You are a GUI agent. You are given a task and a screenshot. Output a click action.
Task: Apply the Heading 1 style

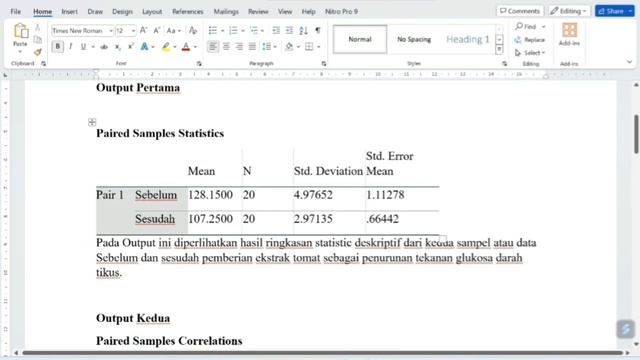click(468, 39)
